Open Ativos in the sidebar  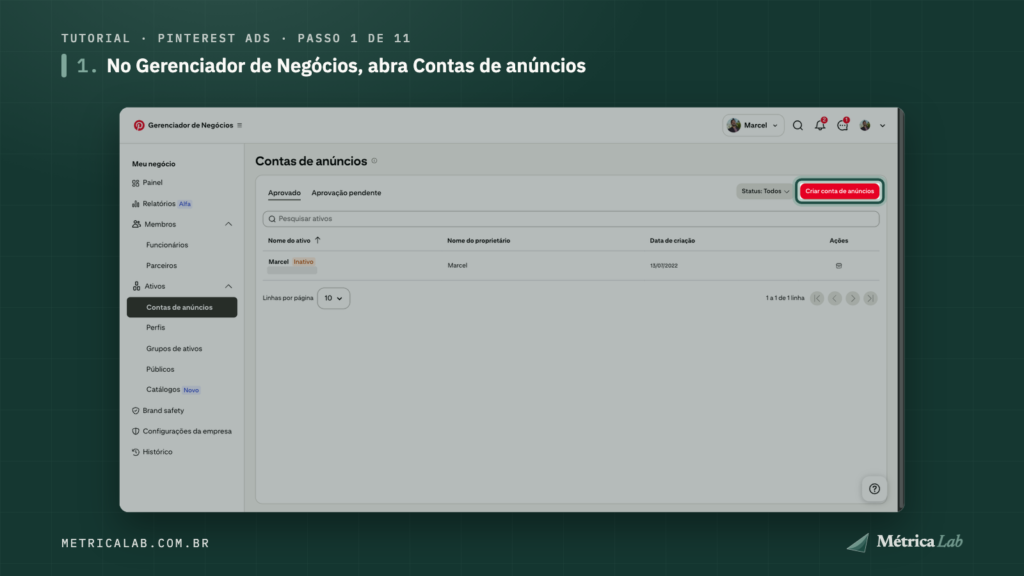coord(155,286)
